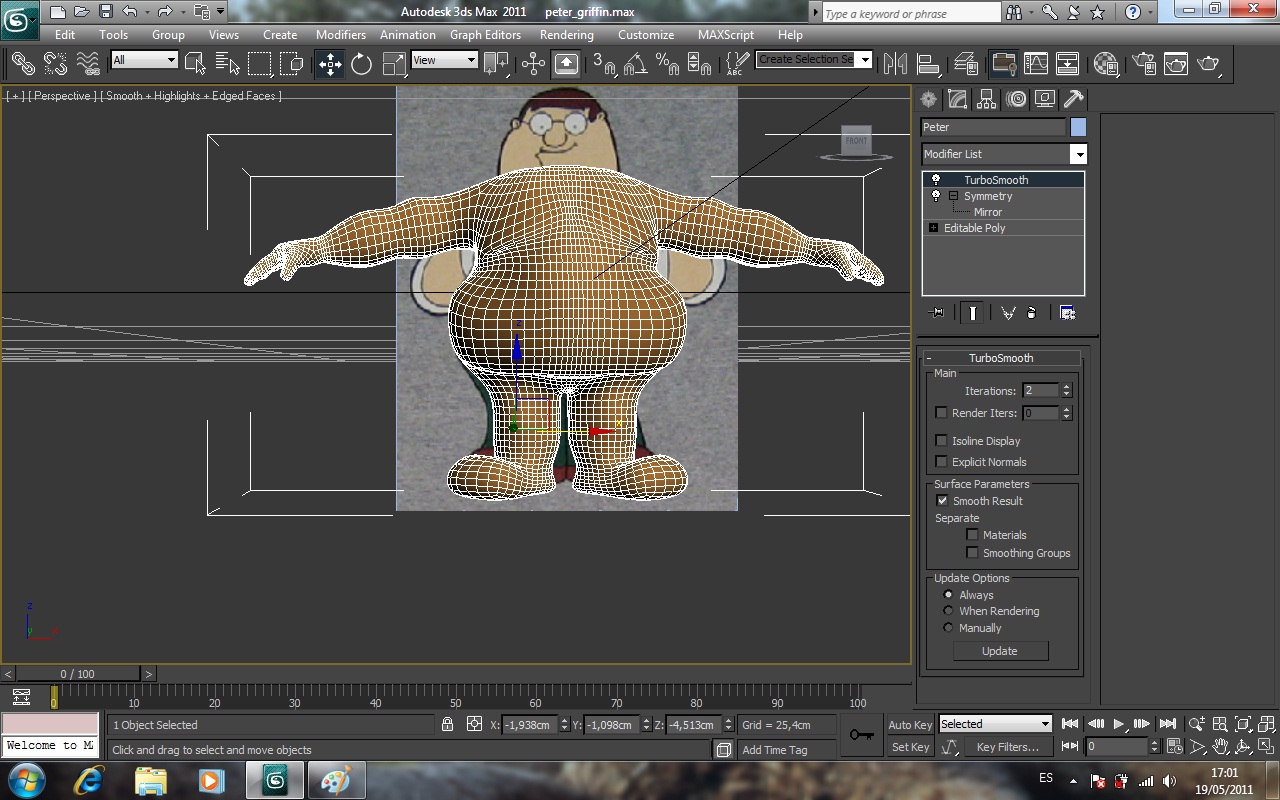
Task: Toggle the Percent Snap button
Action: tap(667, 63)
